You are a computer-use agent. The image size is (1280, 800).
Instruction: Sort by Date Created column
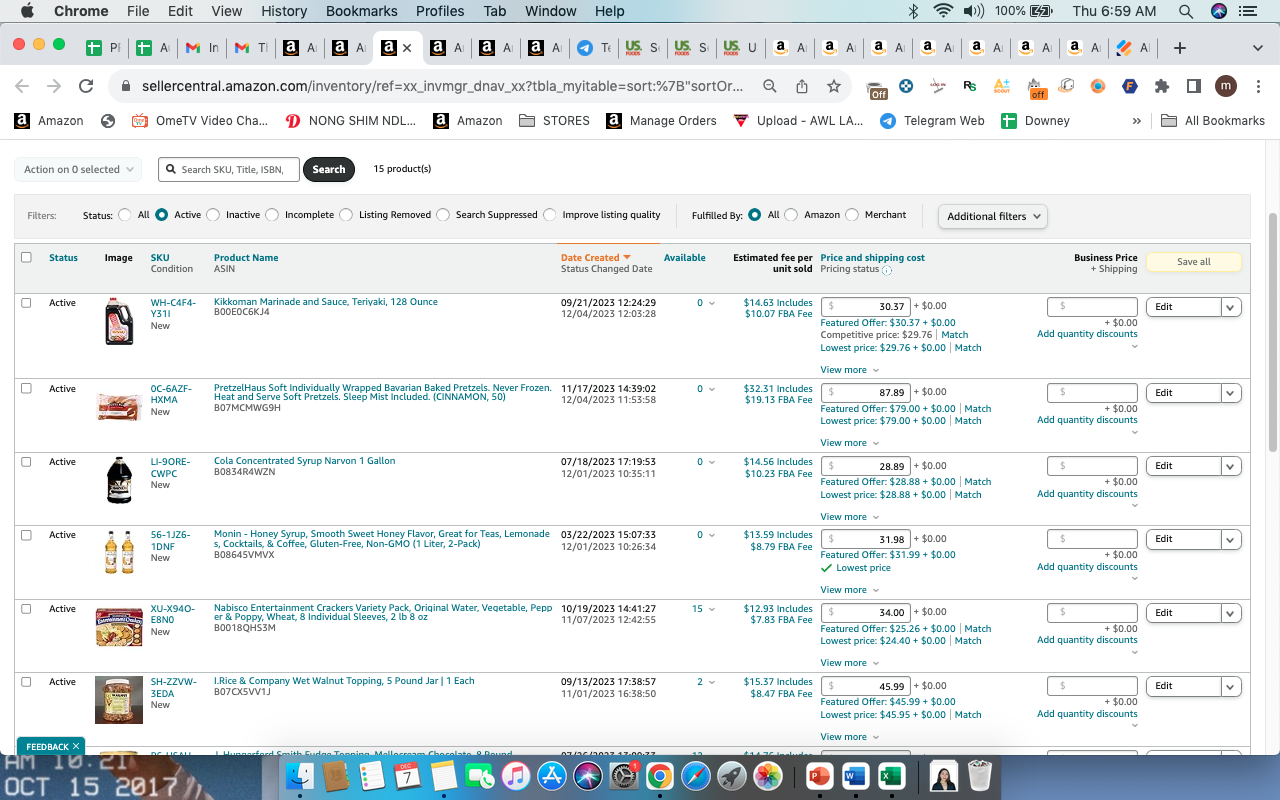(x=596, y=258)
